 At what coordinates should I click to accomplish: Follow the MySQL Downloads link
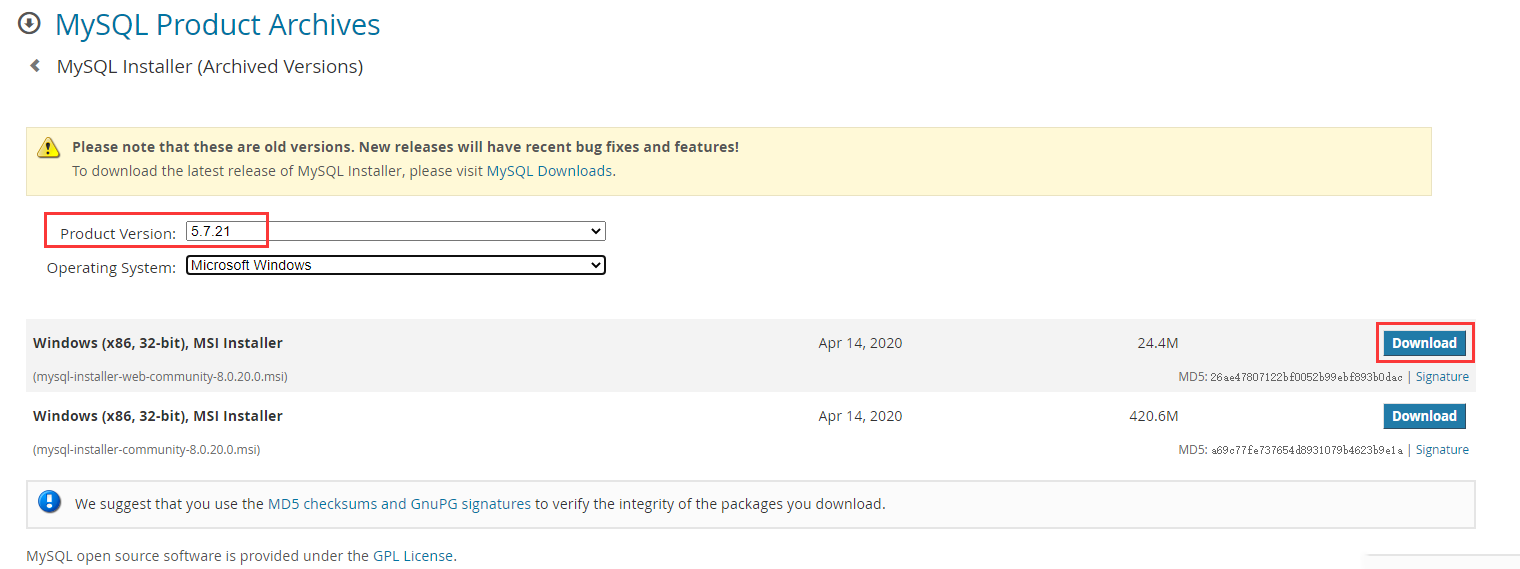(x=549, y=171)
